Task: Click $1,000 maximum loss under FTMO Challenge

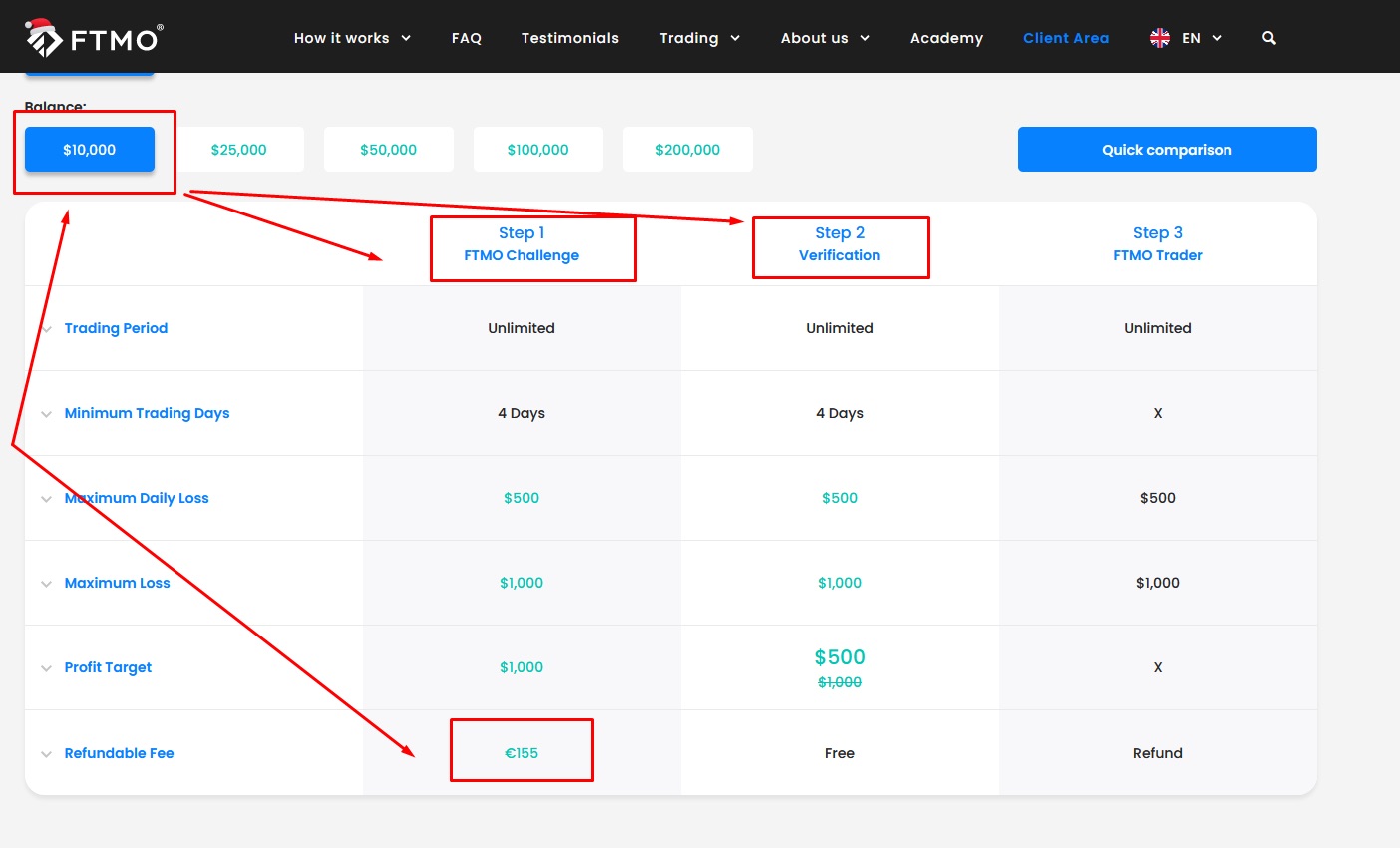Action: tap(522, 583)
